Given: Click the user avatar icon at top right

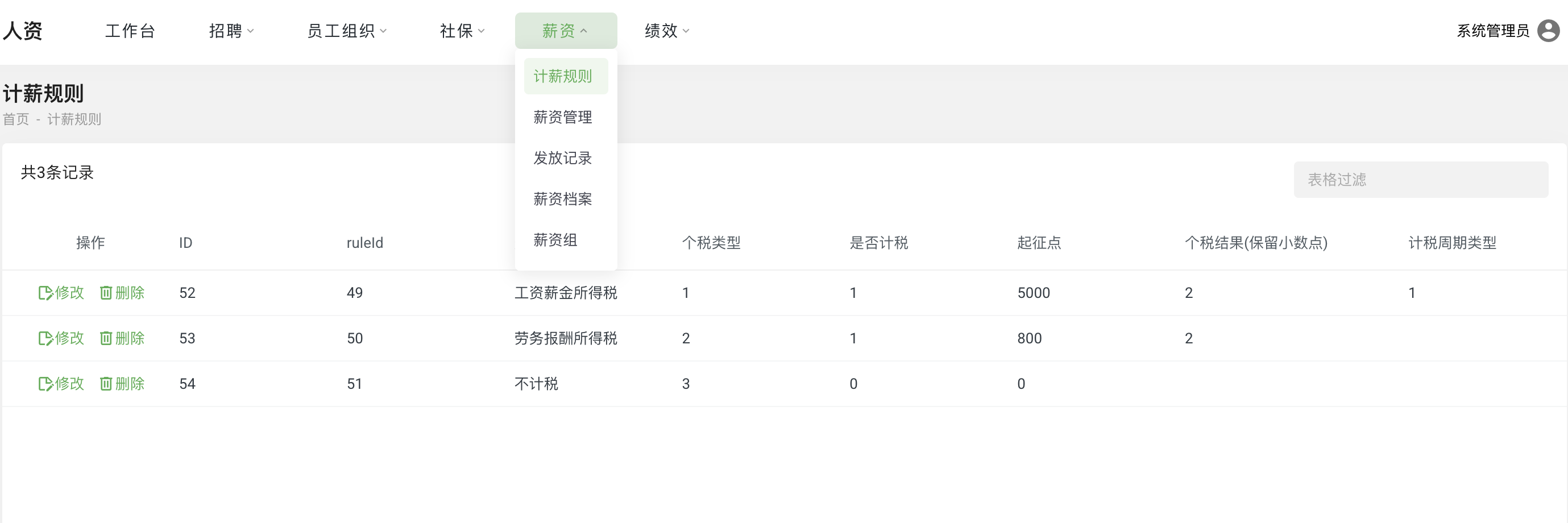Looking at the screenshot, I should (x=1548, y=31).
